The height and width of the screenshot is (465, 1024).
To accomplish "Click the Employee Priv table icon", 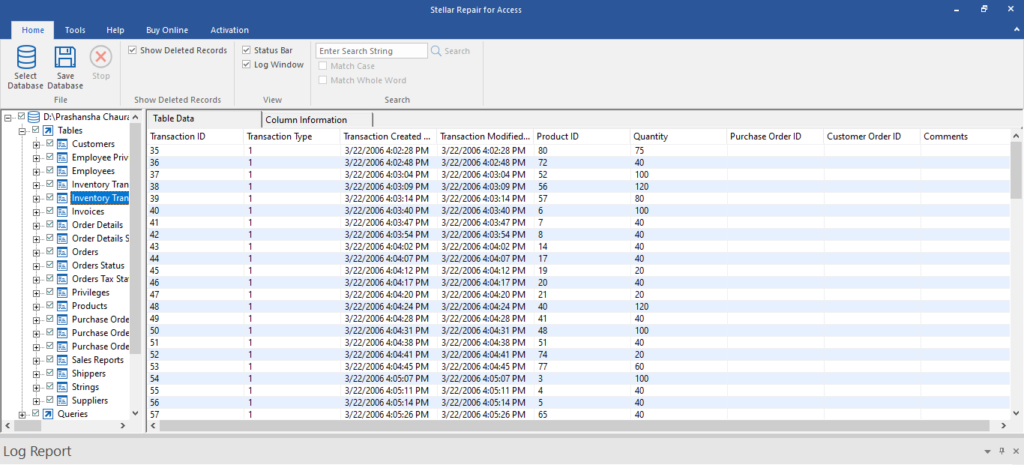I will [62, 157].
